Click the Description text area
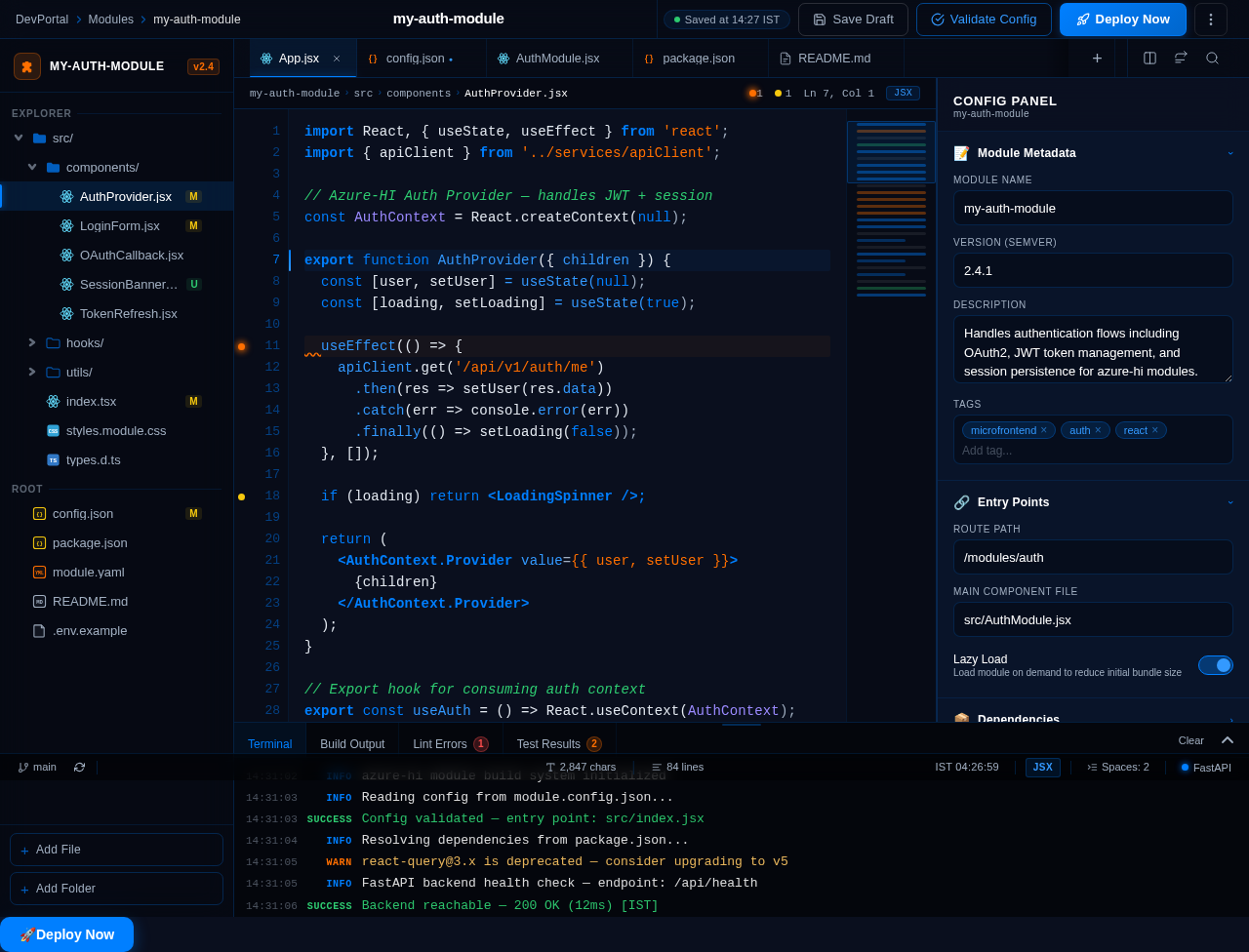1249x952 pixels. point(1093,349)
